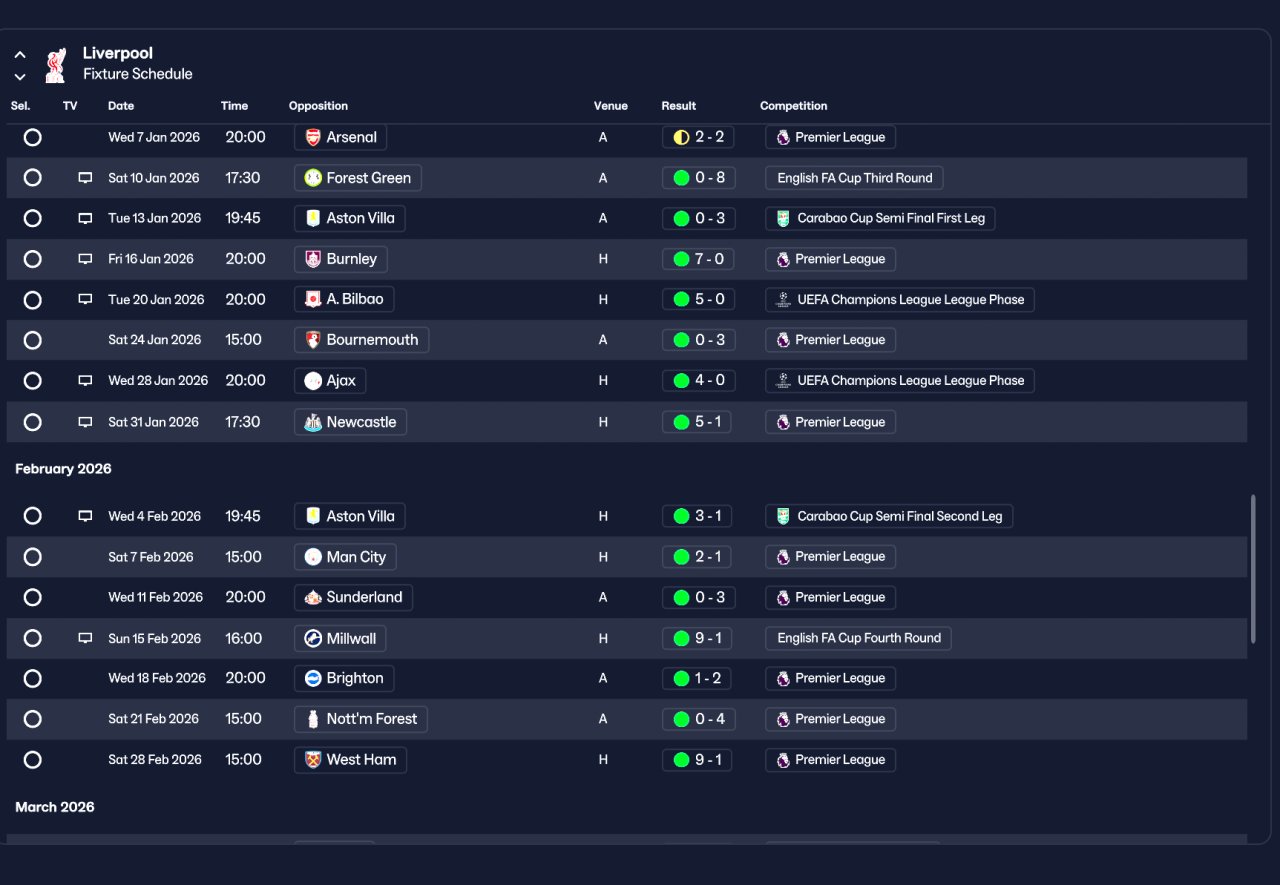Open the Ajax opposition button
1280x885 pixels.
330,380
